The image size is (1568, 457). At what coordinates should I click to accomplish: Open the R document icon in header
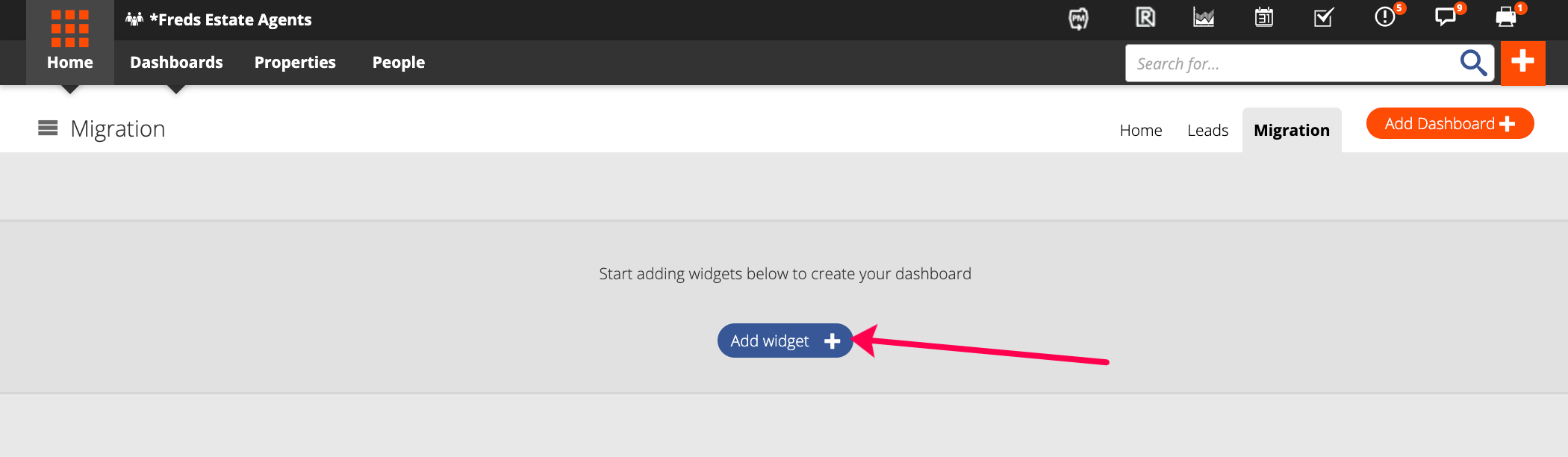[x=1145, y=17]
